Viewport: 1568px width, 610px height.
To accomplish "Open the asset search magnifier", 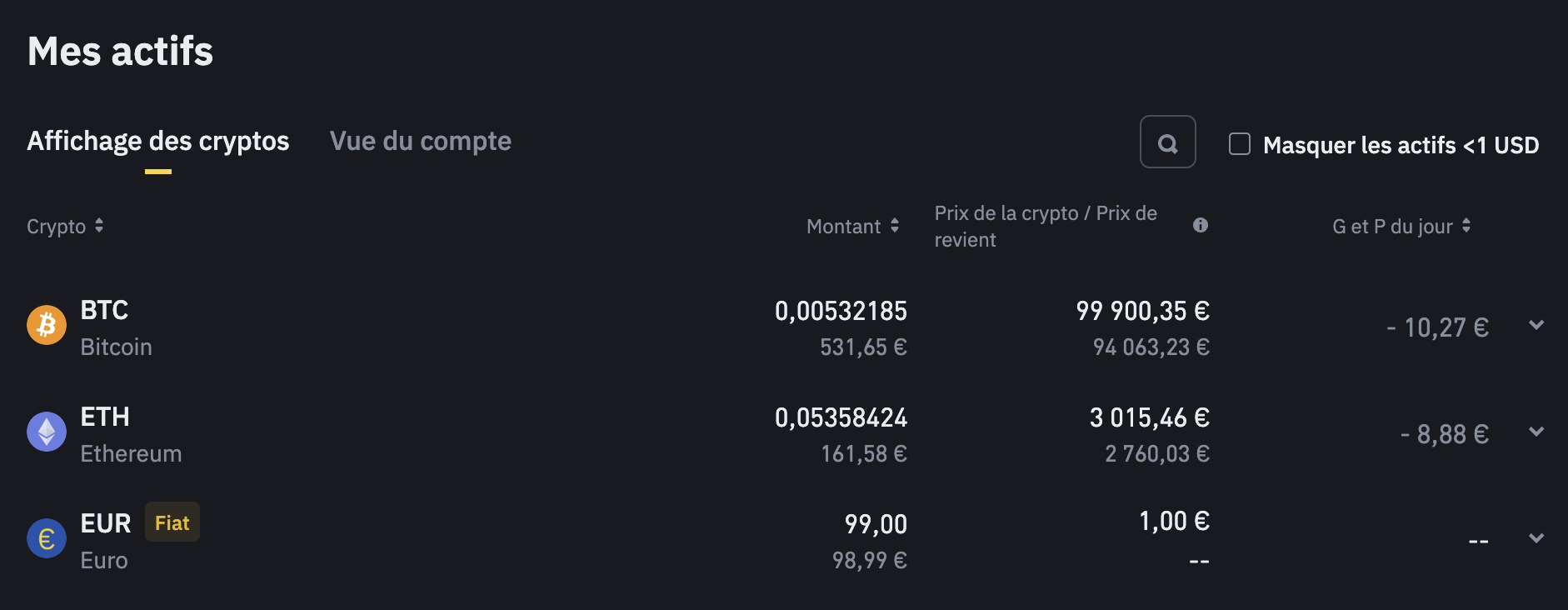I will 1167,142.
